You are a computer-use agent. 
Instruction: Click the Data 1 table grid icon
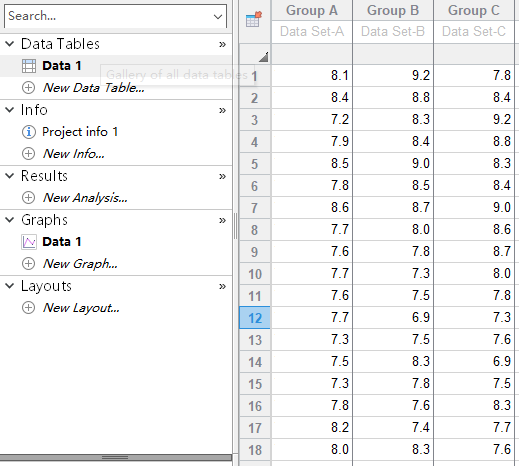click(x=29, y=66)
